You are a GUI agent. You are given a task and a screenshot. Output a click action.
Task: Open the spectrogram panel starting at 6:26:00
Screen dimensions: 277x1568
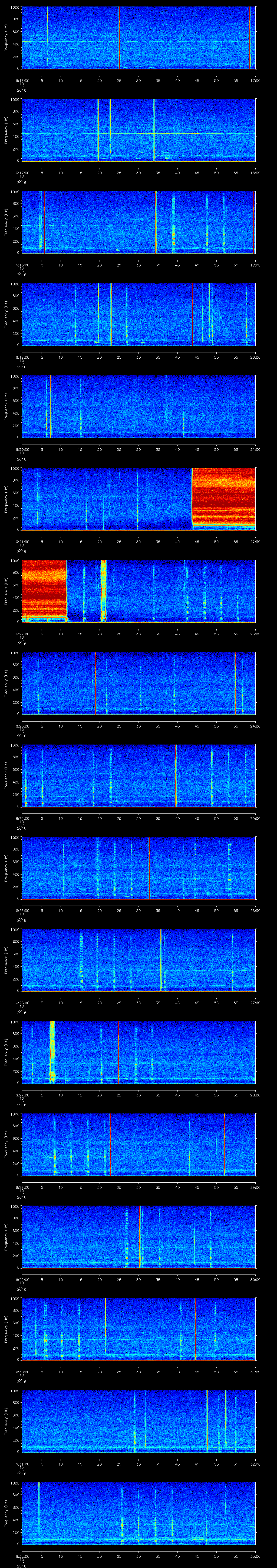coord(138,960)
